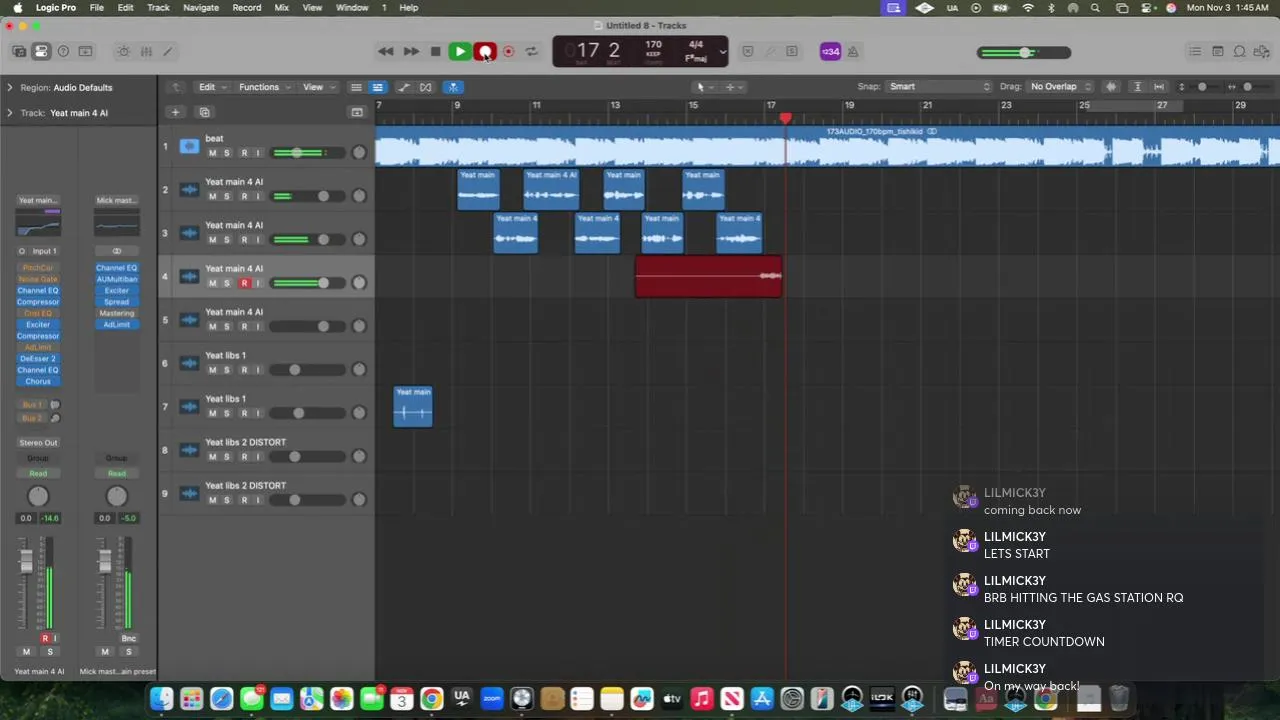Screen dimensions: 1280x720
Task: Start playback with green Play button
Action: [x=460, y=51]
